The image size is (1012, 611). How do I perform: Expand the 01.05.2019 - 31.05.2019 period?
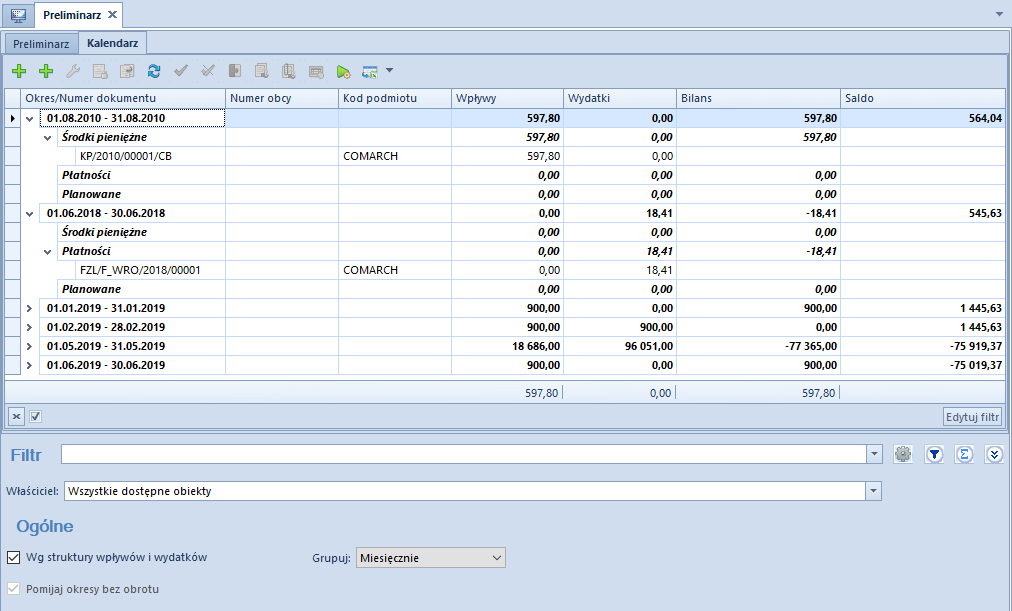30,346
